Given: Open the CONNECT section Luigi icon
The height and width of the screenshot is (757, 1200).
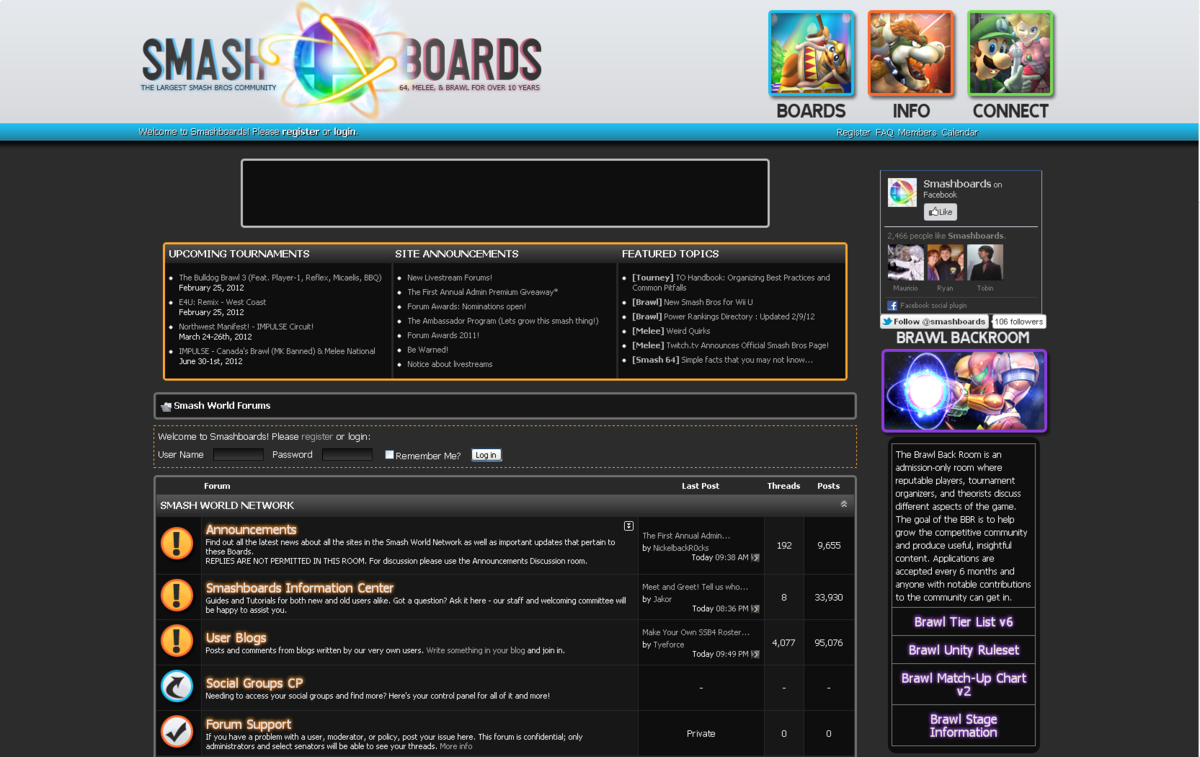Looking at the screenshot, I should pyautogui.click(x=1009, y=54).
